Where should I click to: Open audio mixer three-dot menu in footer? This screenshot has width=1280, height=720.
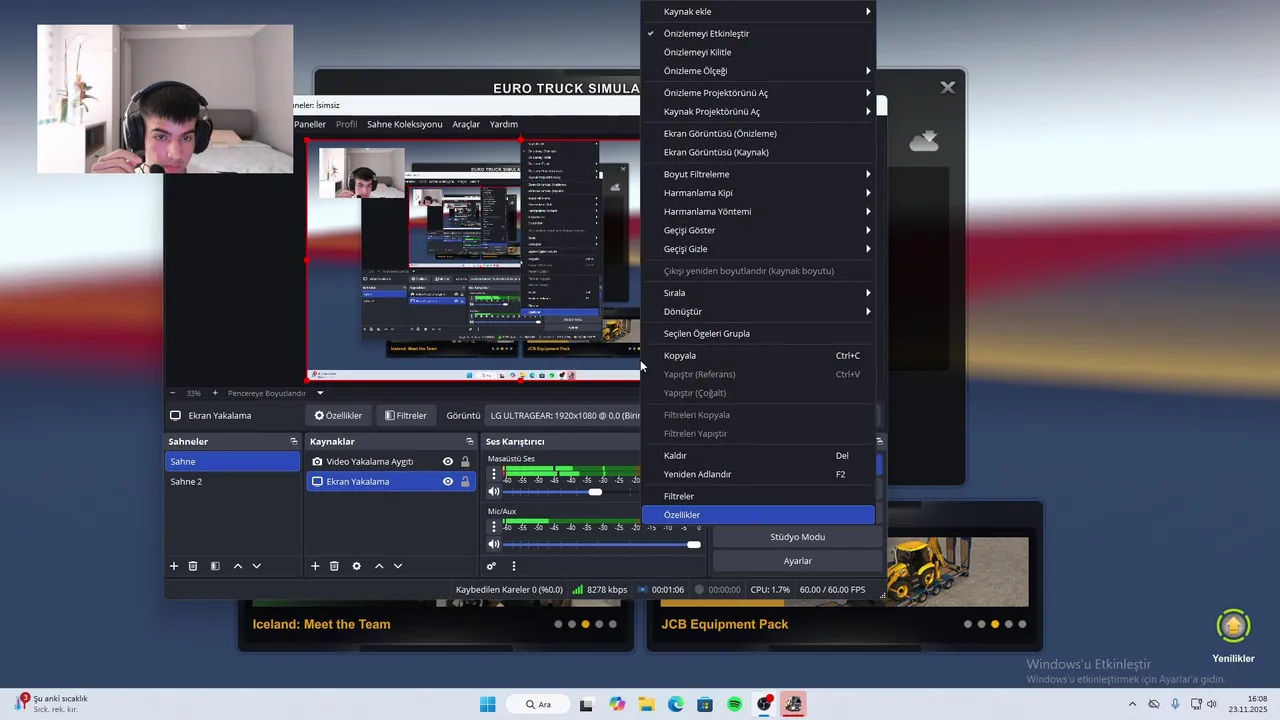514,566
